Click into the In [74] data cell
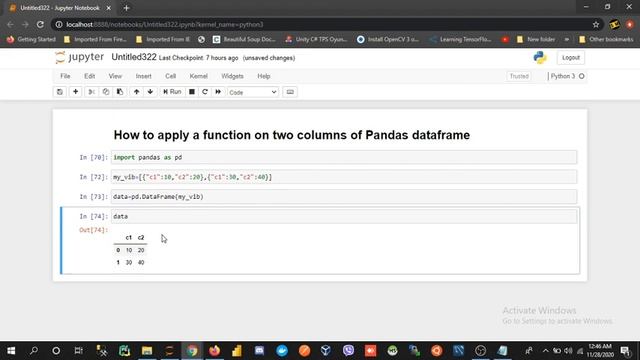This screenshot has height=360, width=640. [x=344, y=216]
